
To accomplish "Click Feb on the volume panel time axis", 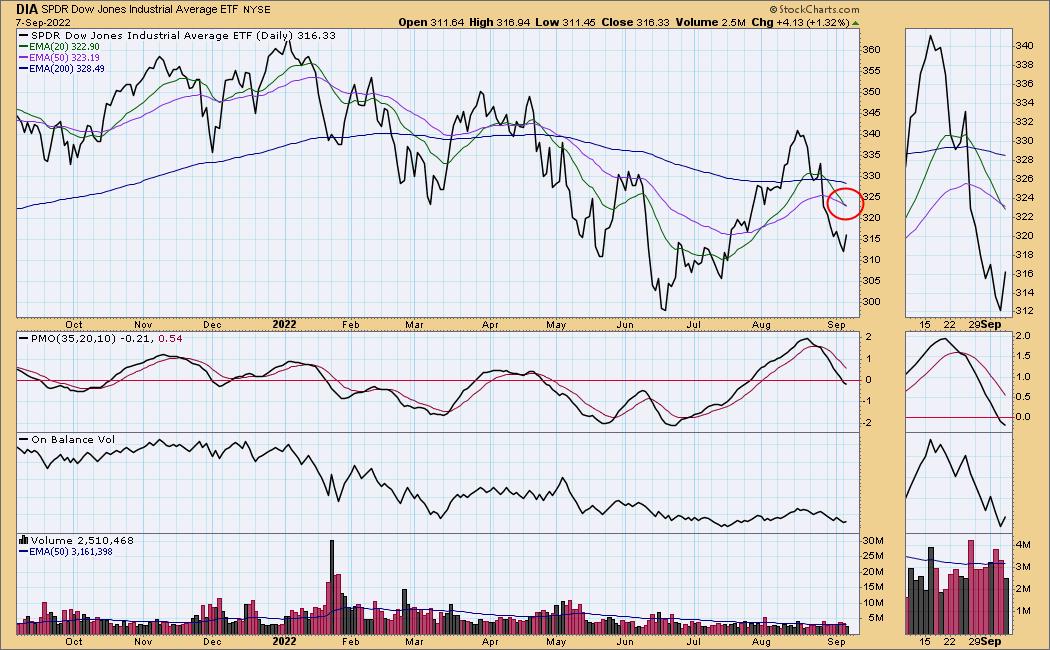I will tap(350, 641).
